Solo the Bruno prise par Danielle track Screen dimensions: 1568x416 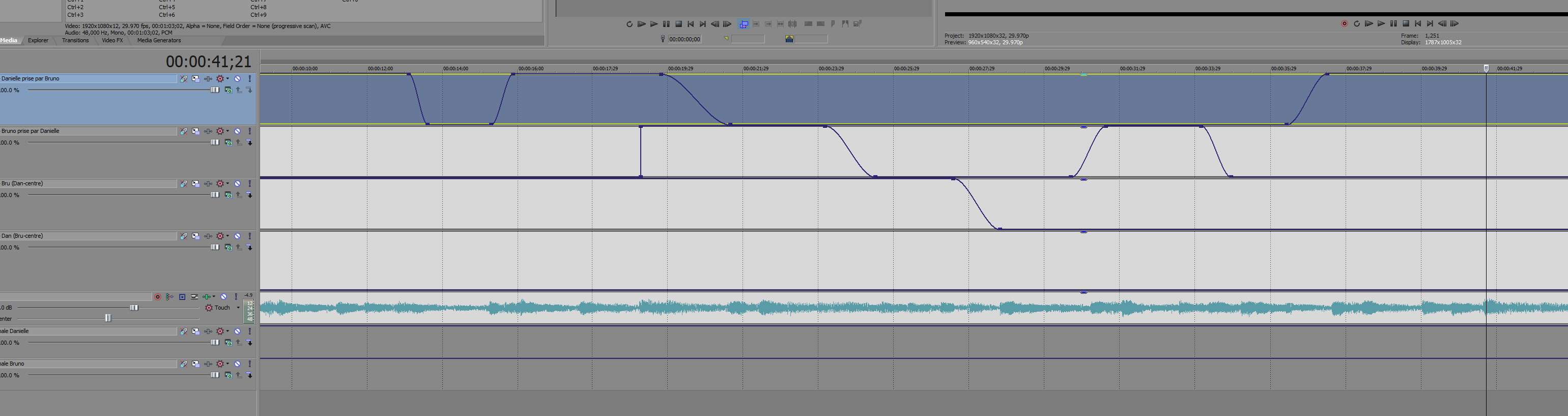[x=249, y=131]
